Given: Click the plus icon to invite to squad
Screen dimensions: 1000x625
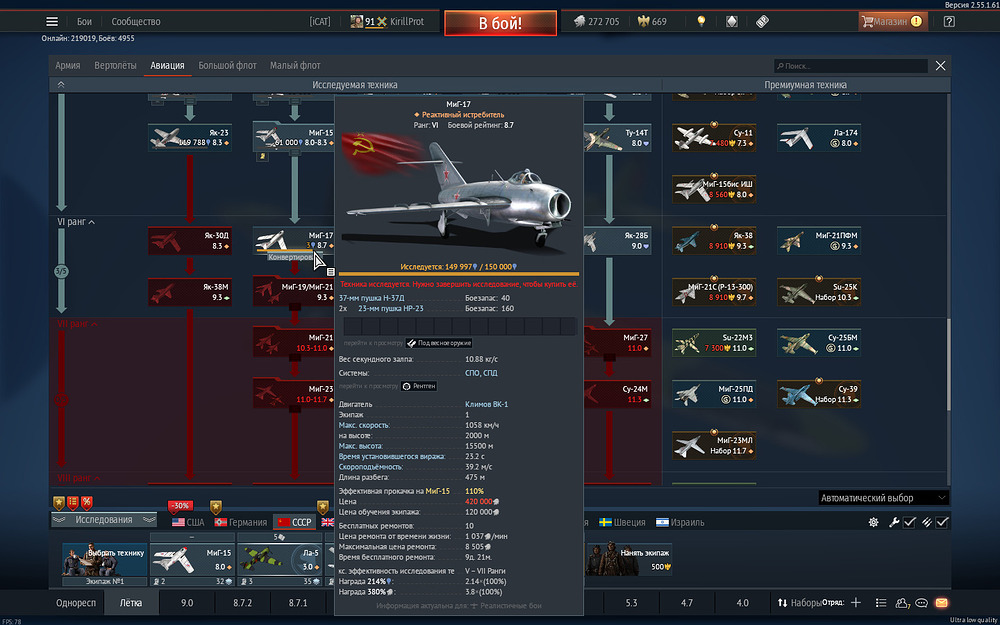Looking at the screenshot, I should coord(855,603).
